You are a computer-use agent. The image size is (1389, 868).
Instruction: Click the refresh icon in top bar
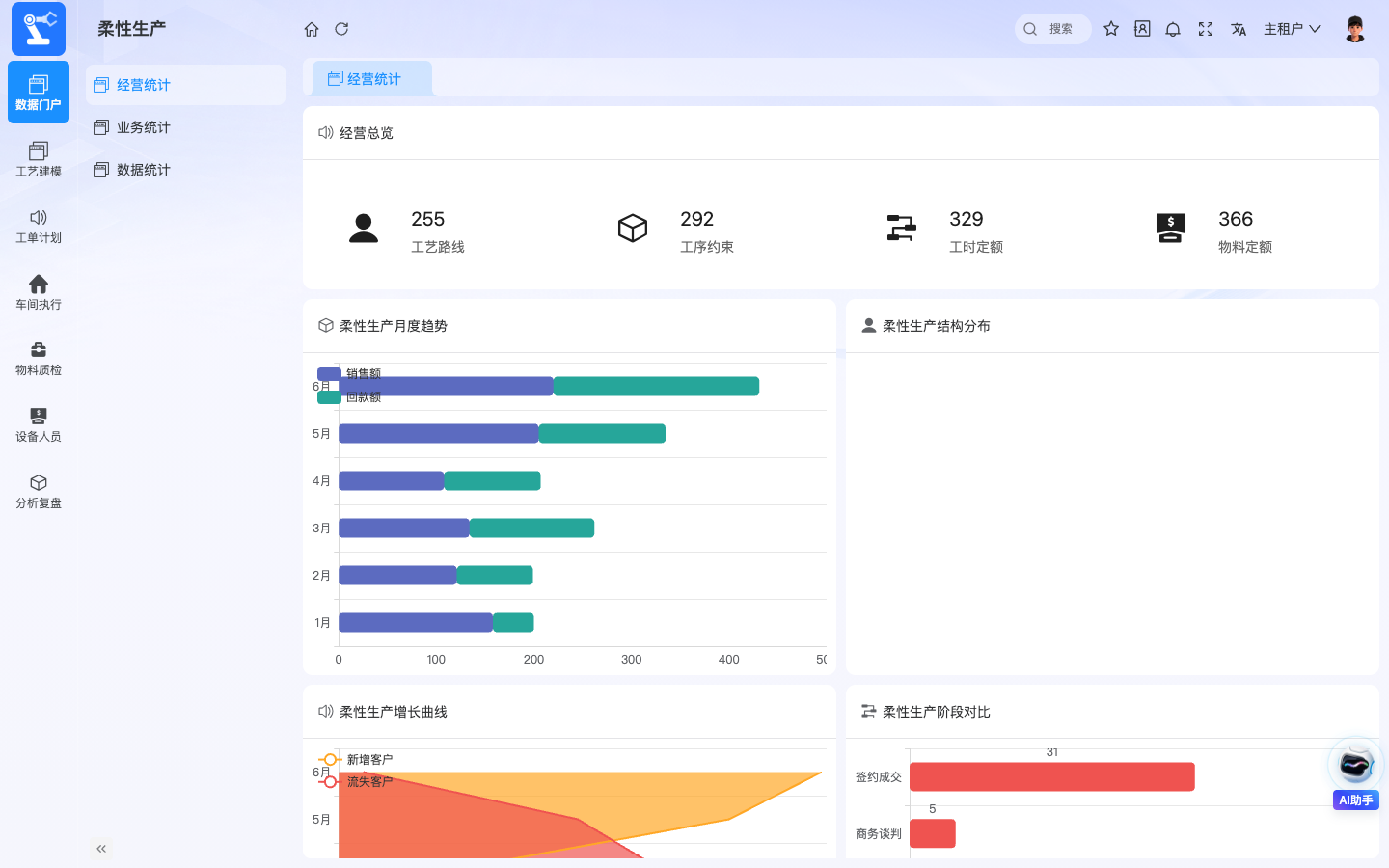click(341, 29)
